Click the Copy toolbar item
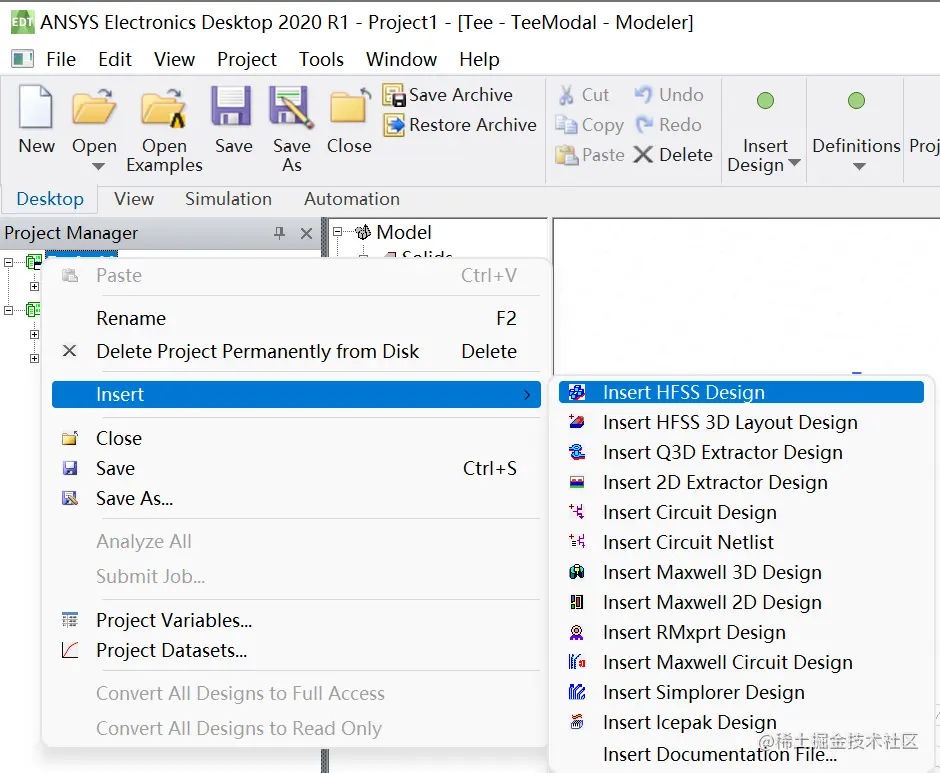The image size is (940, 773). click(x=589, y=125)
